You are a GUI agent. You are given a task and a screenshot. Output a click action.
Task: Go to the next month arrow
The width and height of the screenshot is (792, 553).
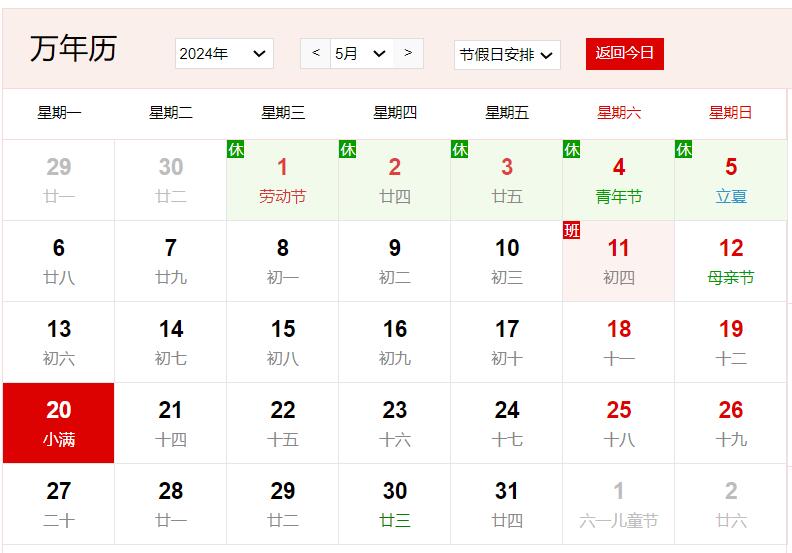point(408,53)
